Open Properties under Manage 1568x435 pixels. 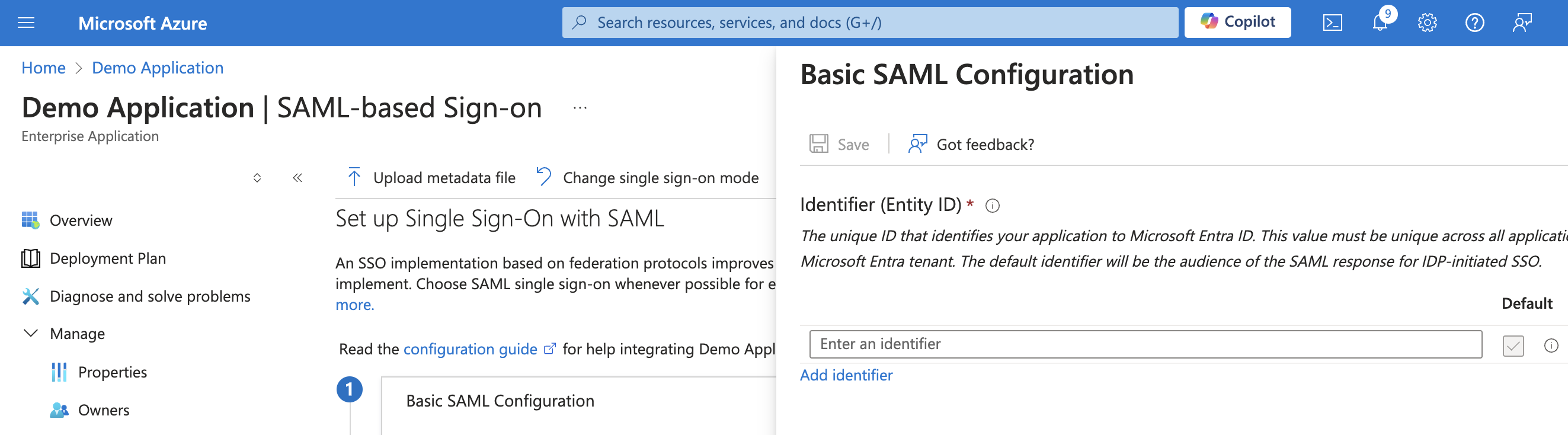pyautogui.click(x=113, y=372)
